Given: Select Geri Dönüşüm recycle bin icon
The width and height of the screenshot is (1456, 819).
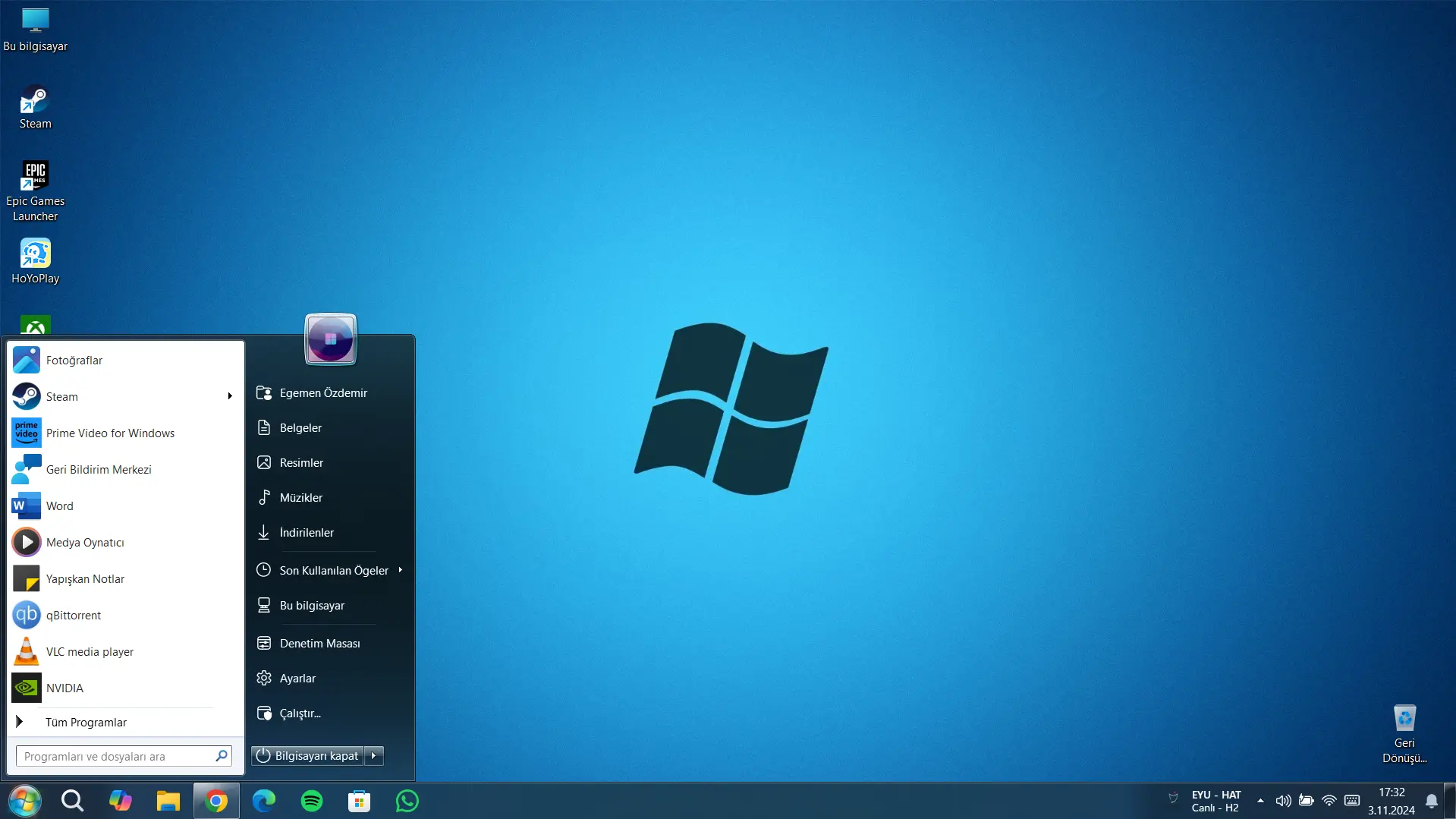Looking at the screenshot, I should tap(1404, 734).
